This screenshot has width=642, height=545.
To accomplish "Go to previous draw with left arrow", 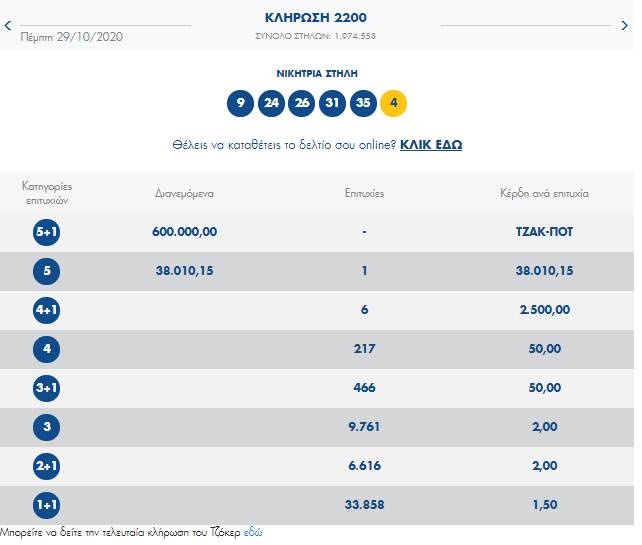I will click(x=7, y=27).
